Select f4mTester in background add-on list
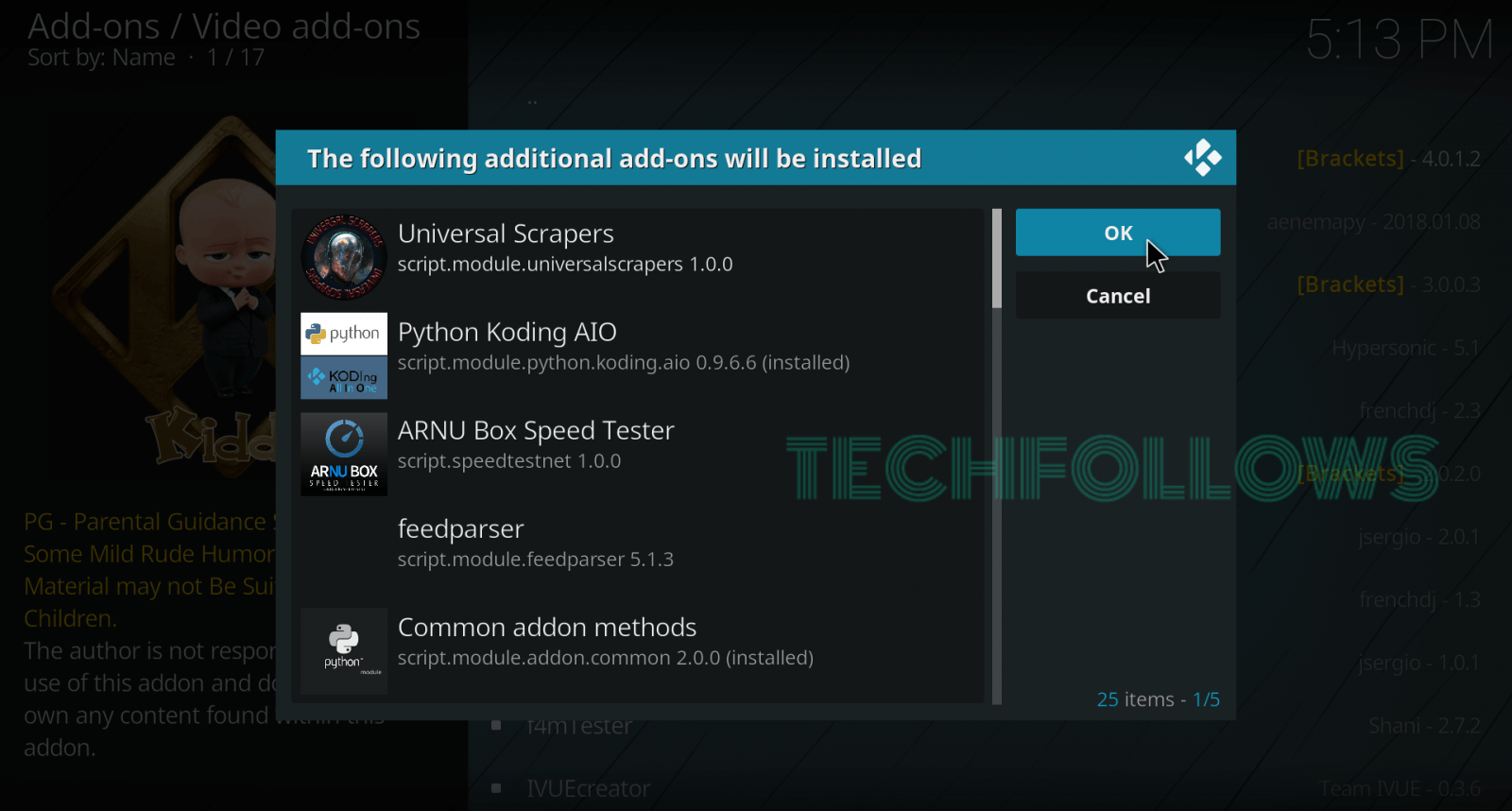This screenshot has height=811, width=1512. tap(578, 726)
